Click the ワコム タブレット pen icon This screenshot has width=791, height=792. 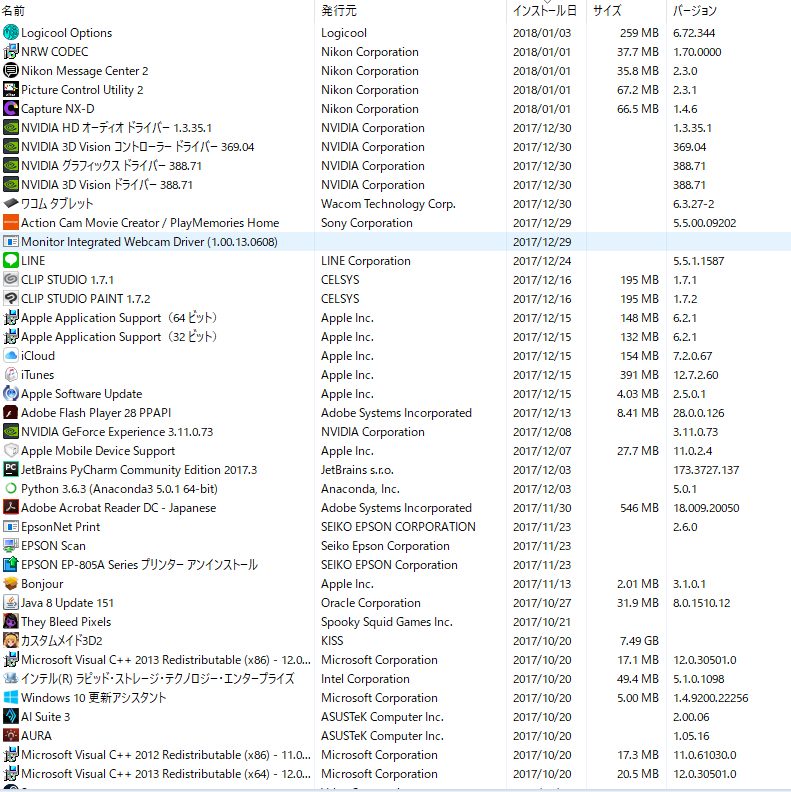(11, 204)
